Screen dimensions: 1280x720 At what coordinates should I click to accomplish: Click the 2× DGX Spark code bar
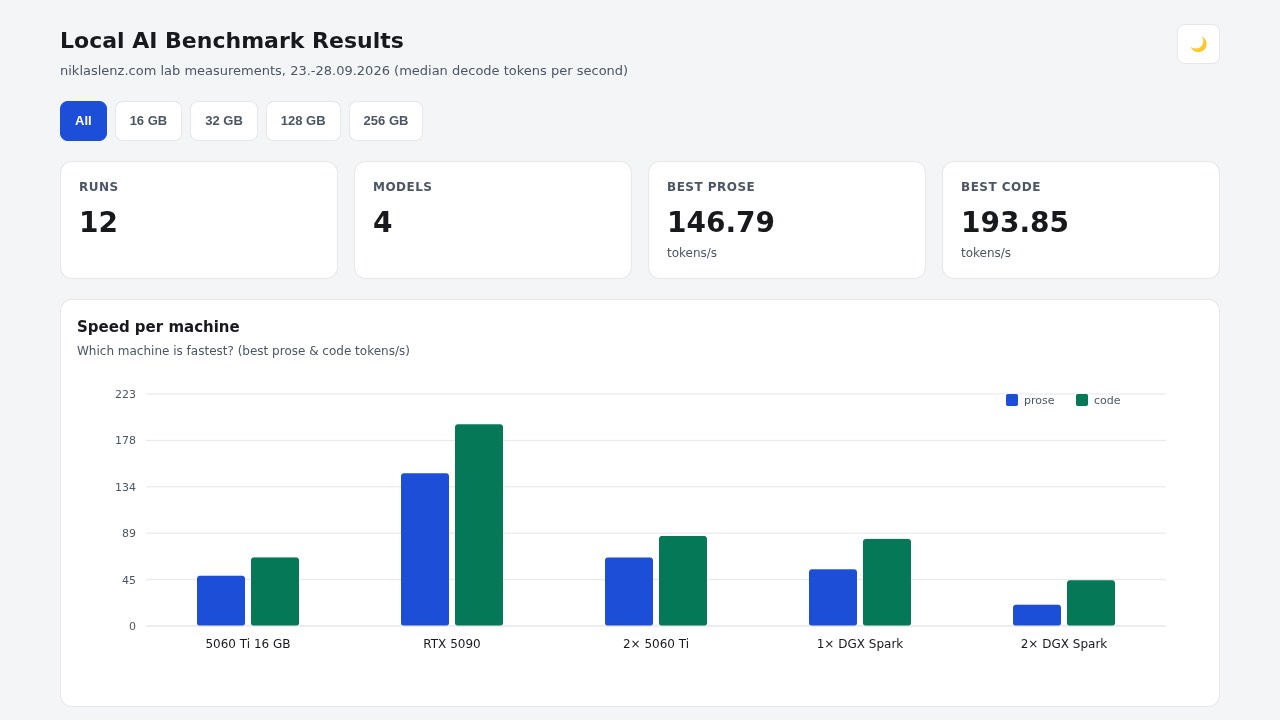[x=1091, y=603]
